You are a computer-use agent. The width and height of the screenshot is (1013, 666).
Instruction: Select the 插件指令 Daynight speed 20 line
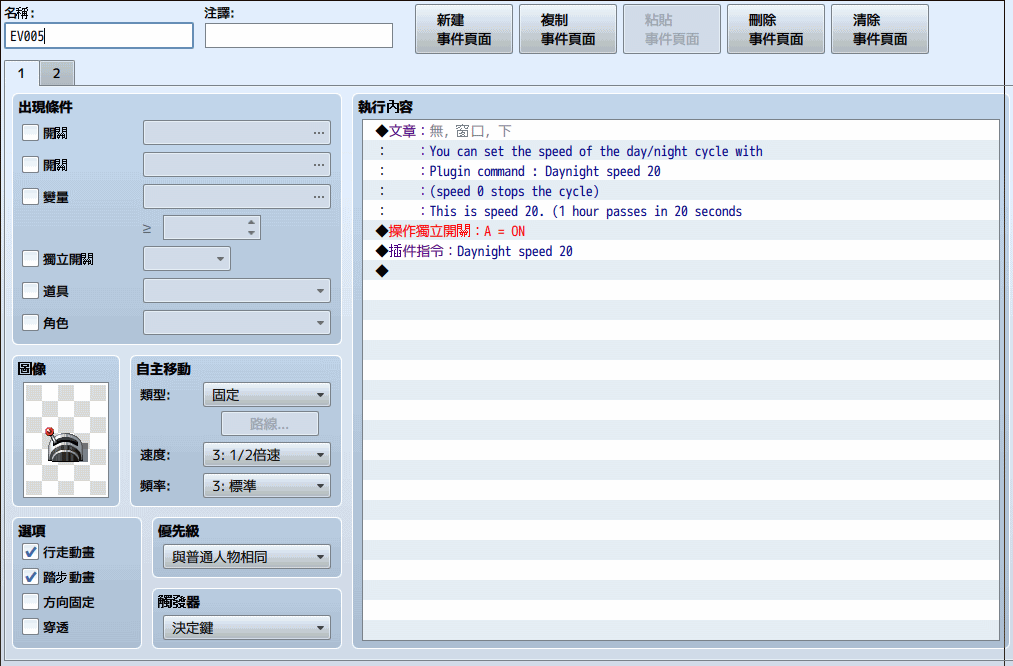[681, 251]
